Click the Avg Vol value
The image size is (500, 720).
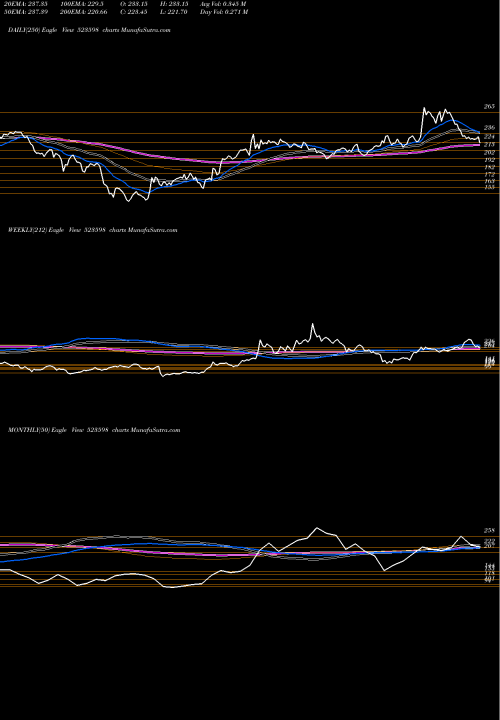click(223, 4)
